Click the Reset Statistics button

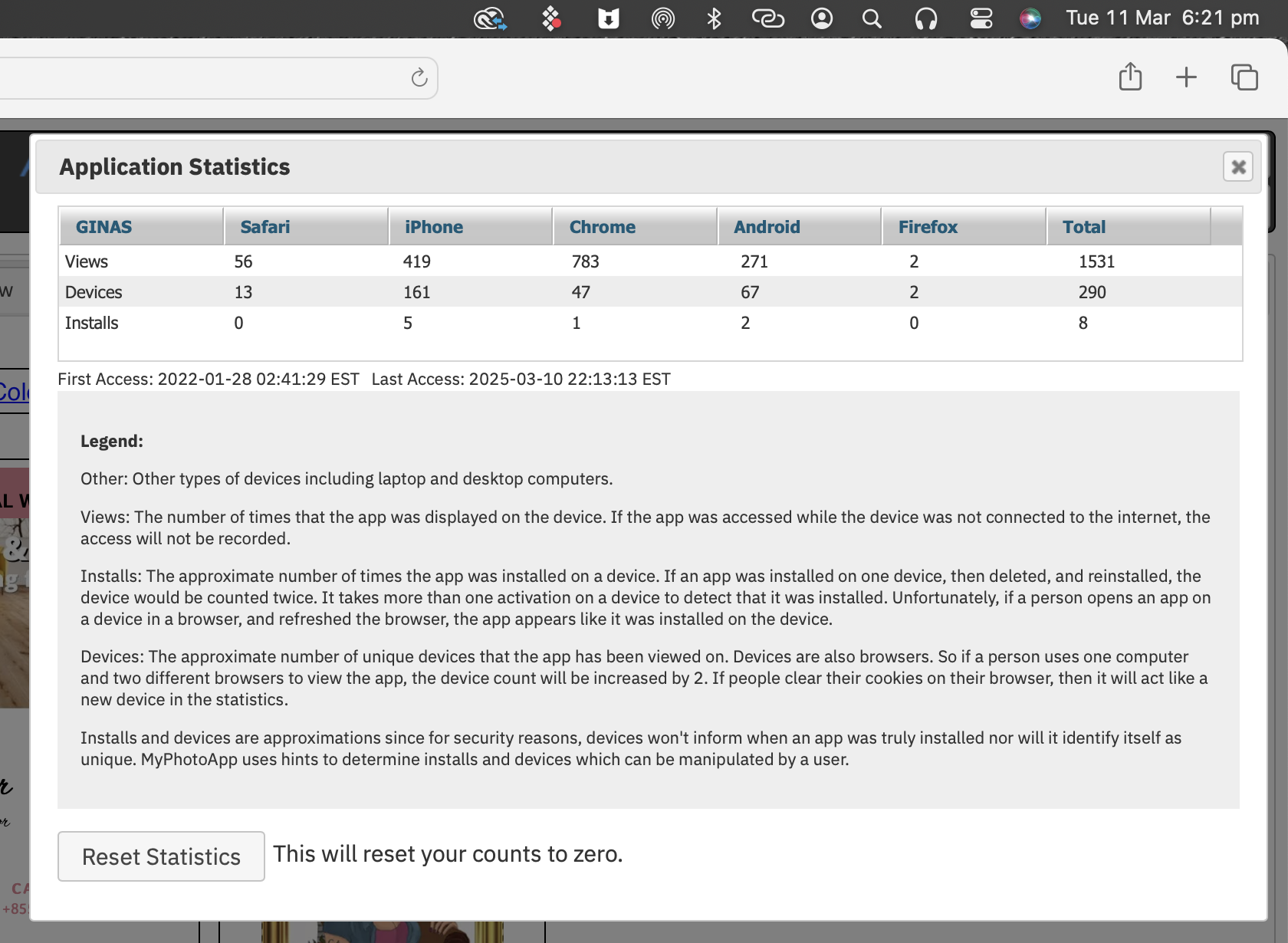(161, 856)
